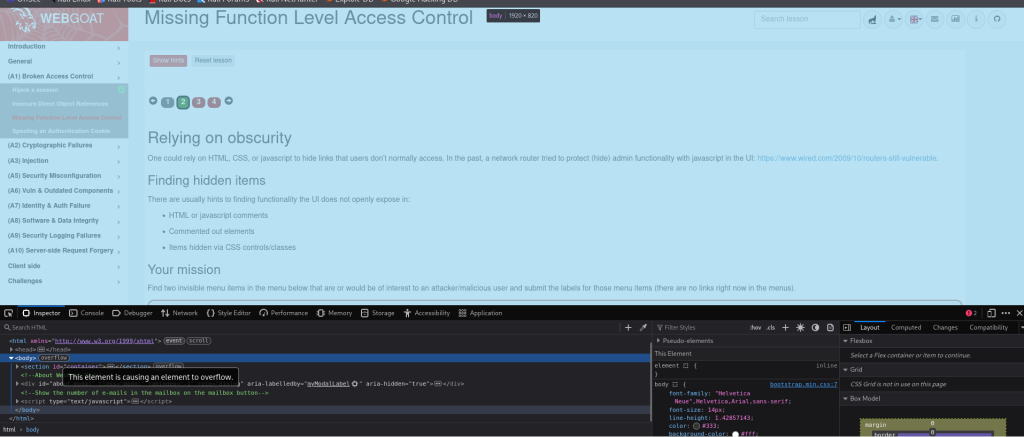Click the About info icon
1024x437 pixels.
tap(976, 20)
